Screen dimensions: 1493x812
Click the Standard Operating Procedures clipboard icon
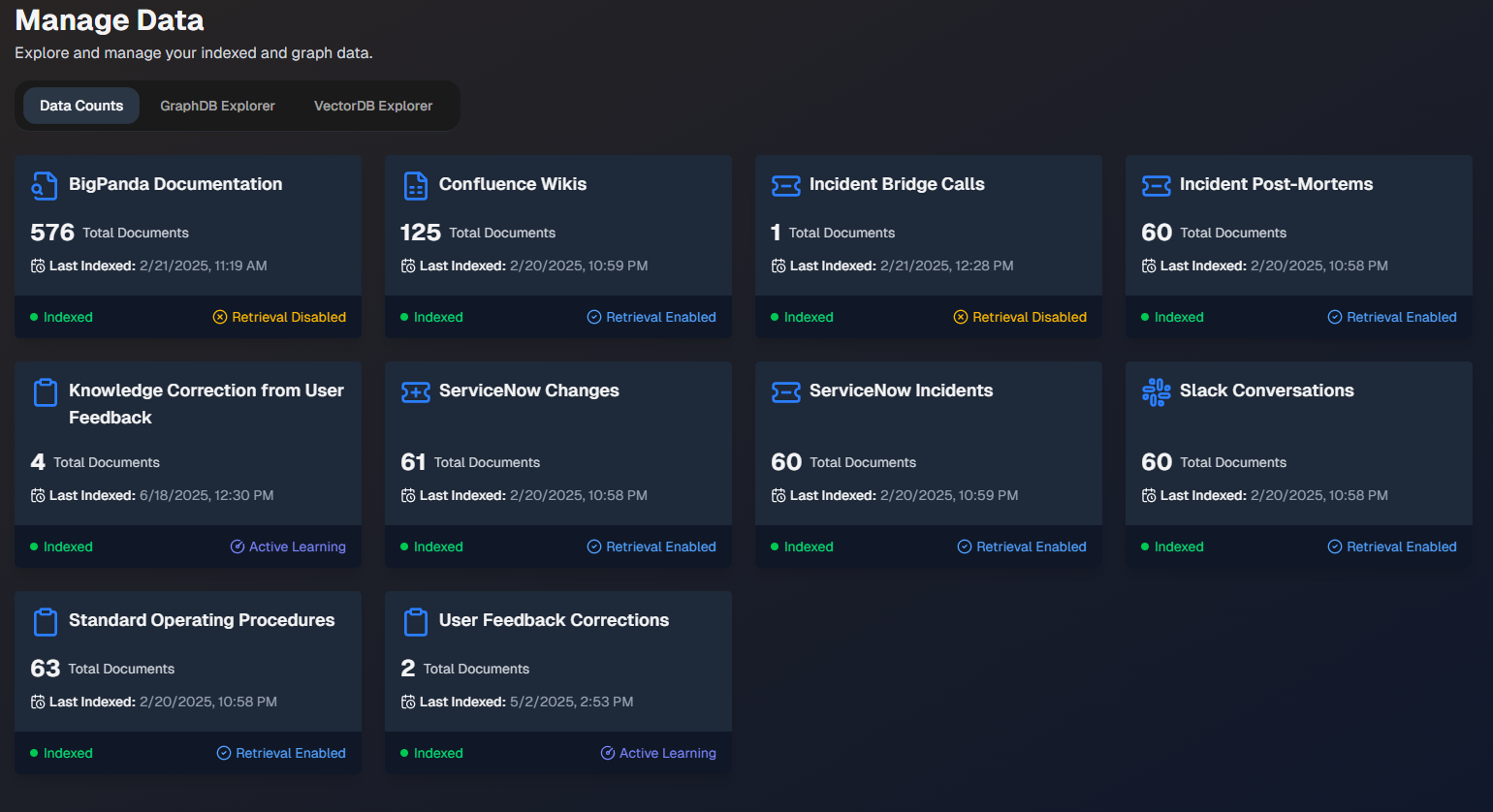[x=45, y=622]
